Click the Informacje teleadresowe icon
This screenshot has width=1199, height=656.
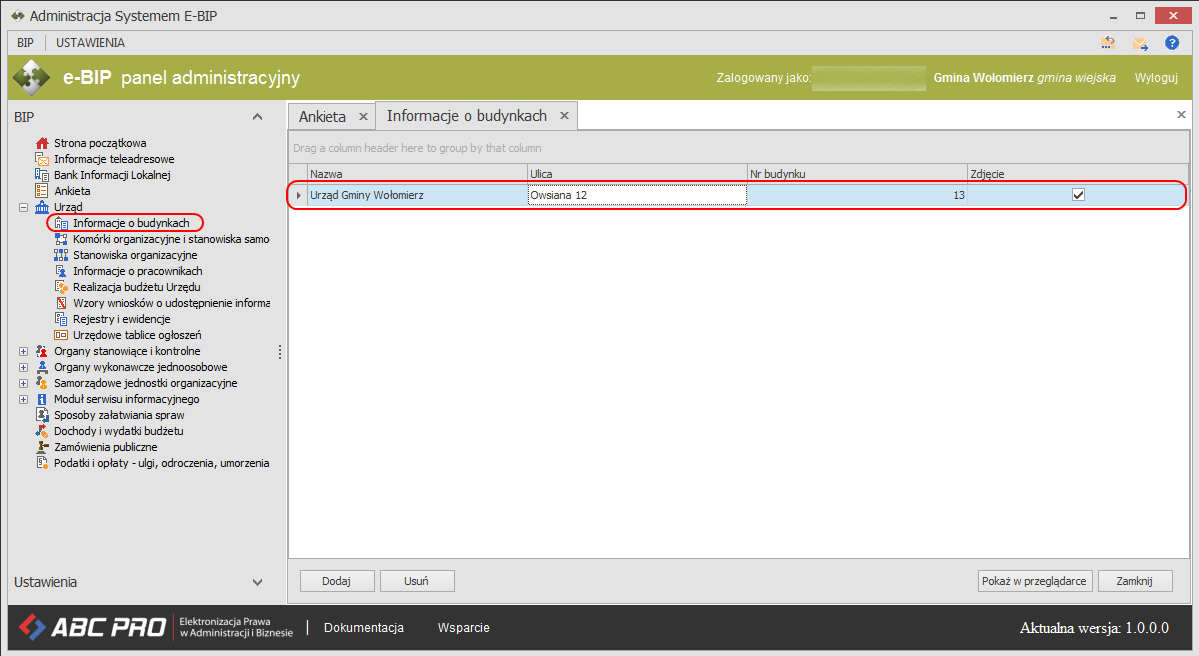42,159
